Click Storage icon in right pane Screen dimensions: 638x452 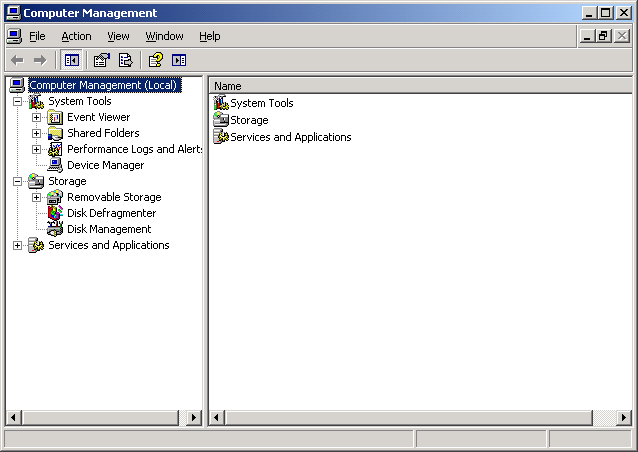click(x=221, y=120)
